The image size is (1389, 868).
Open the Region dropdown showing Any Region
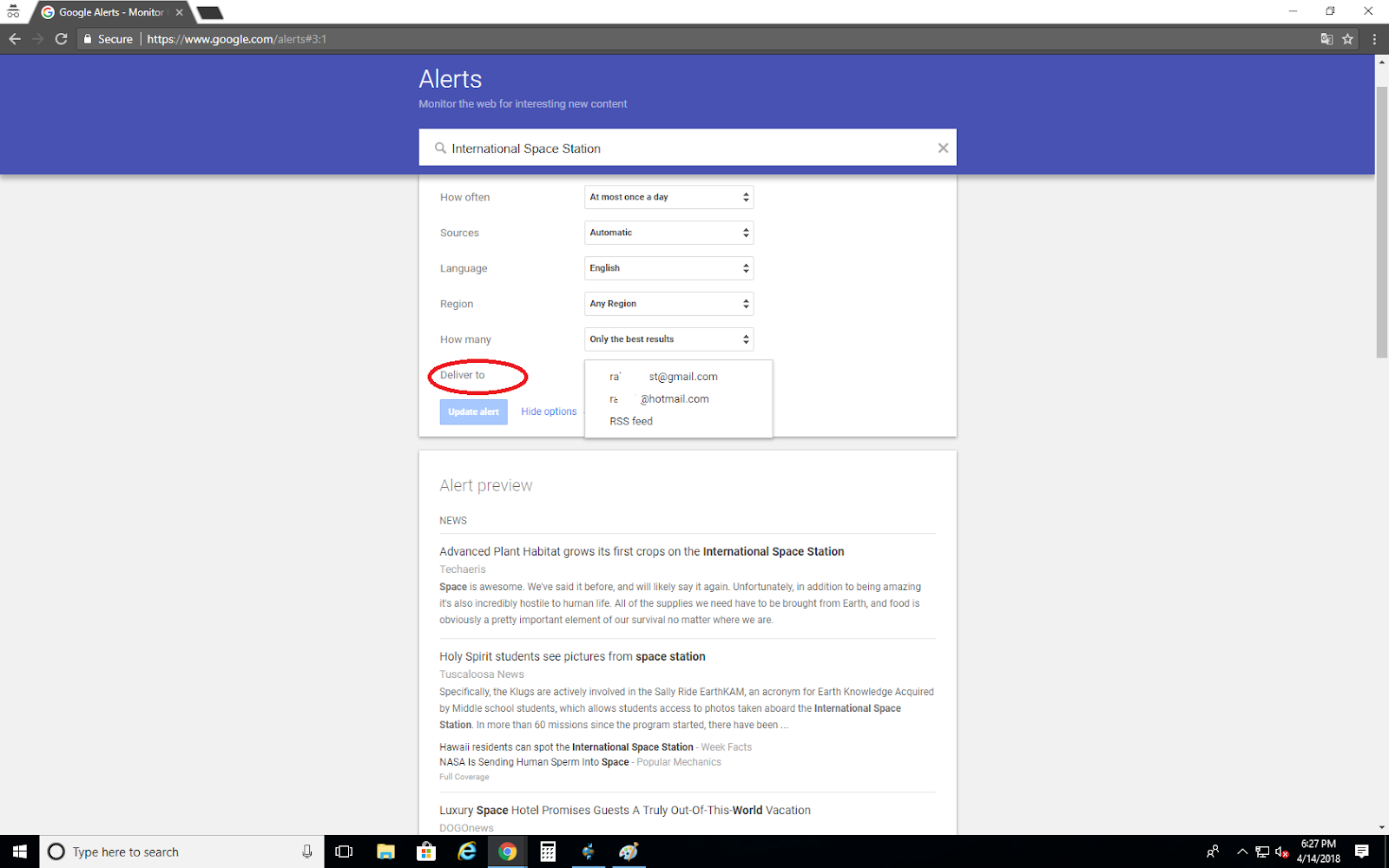(668, 304)
